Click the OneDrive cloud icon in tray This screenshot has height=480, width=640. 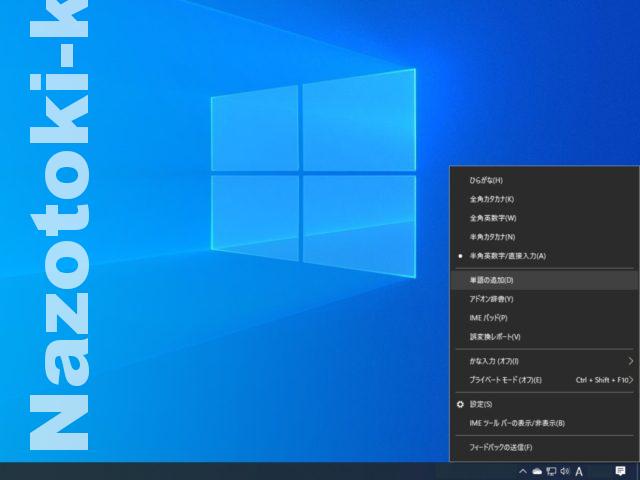coord(537,471)
